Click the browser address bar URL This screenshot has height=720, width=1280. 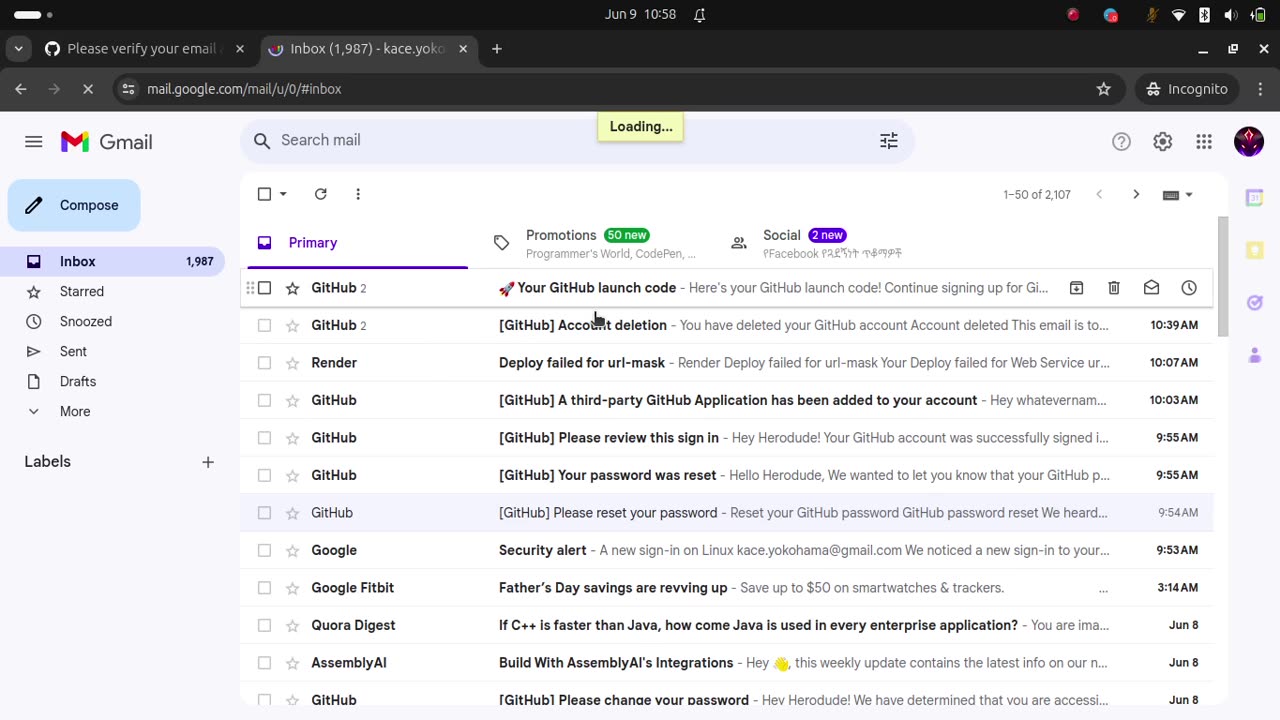point(244,89)
